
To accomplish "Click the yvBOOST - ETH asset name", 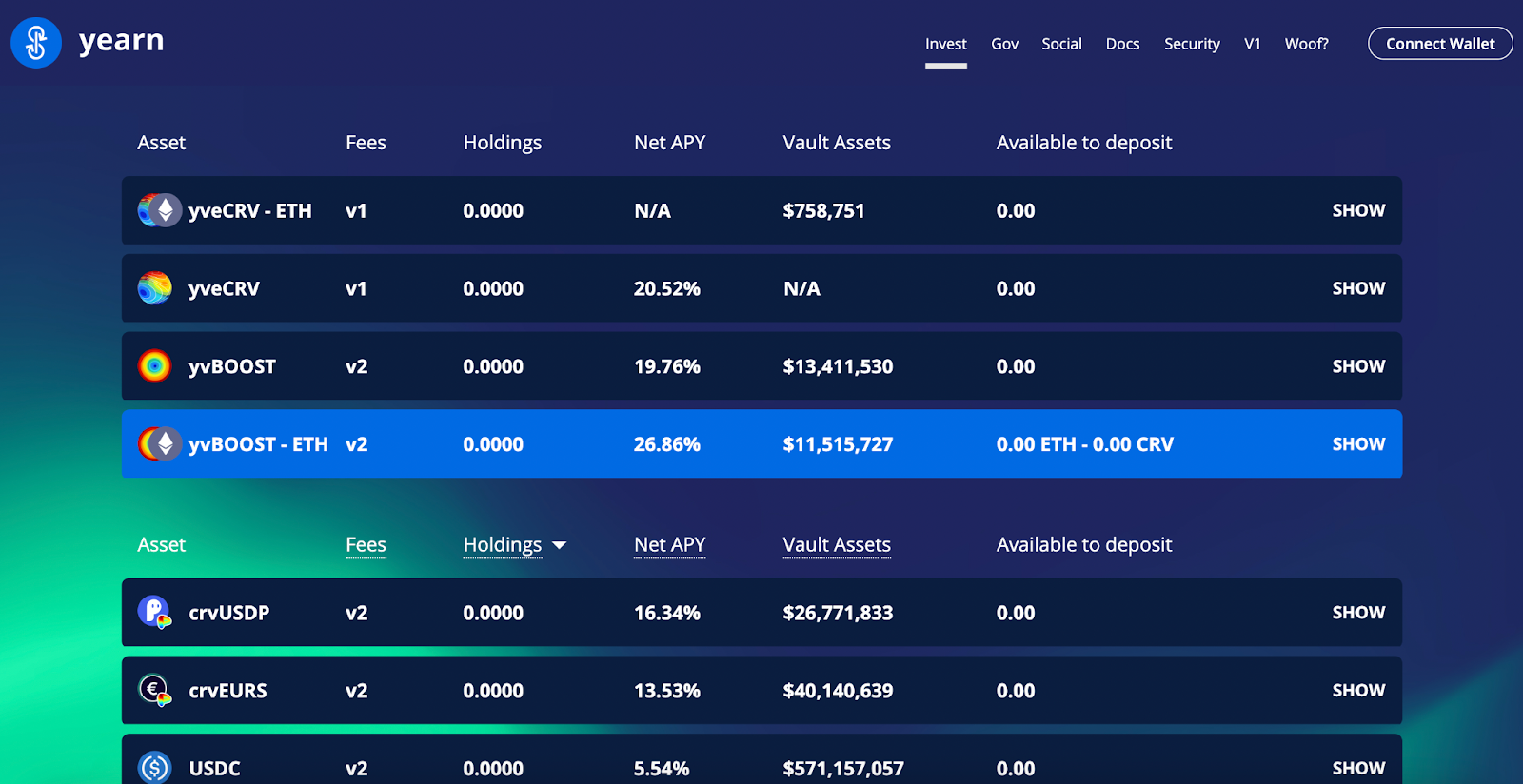I will point(258,444).
